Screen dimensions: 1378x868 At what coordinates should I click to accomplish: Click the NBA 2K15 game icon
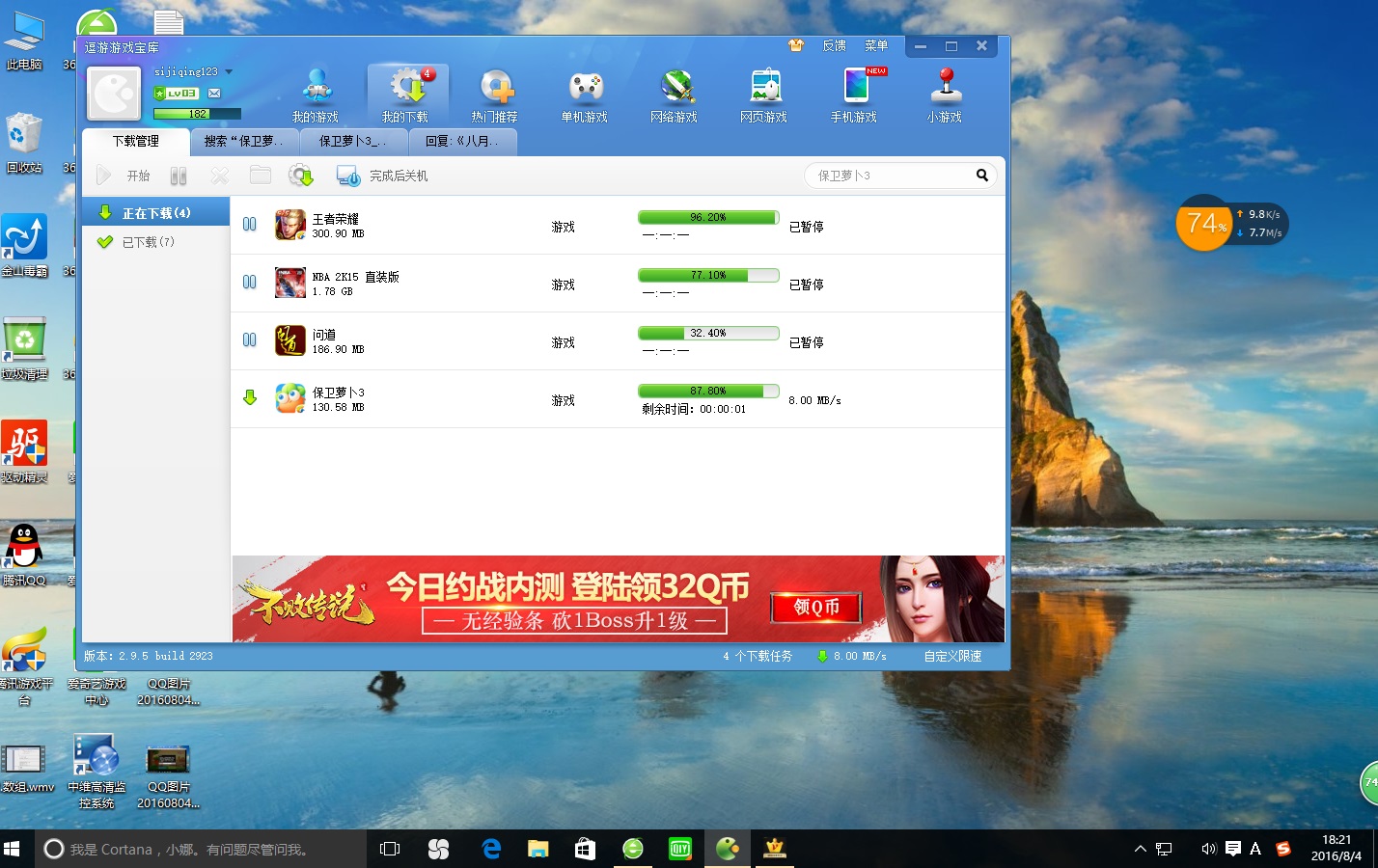pos(289,283)
